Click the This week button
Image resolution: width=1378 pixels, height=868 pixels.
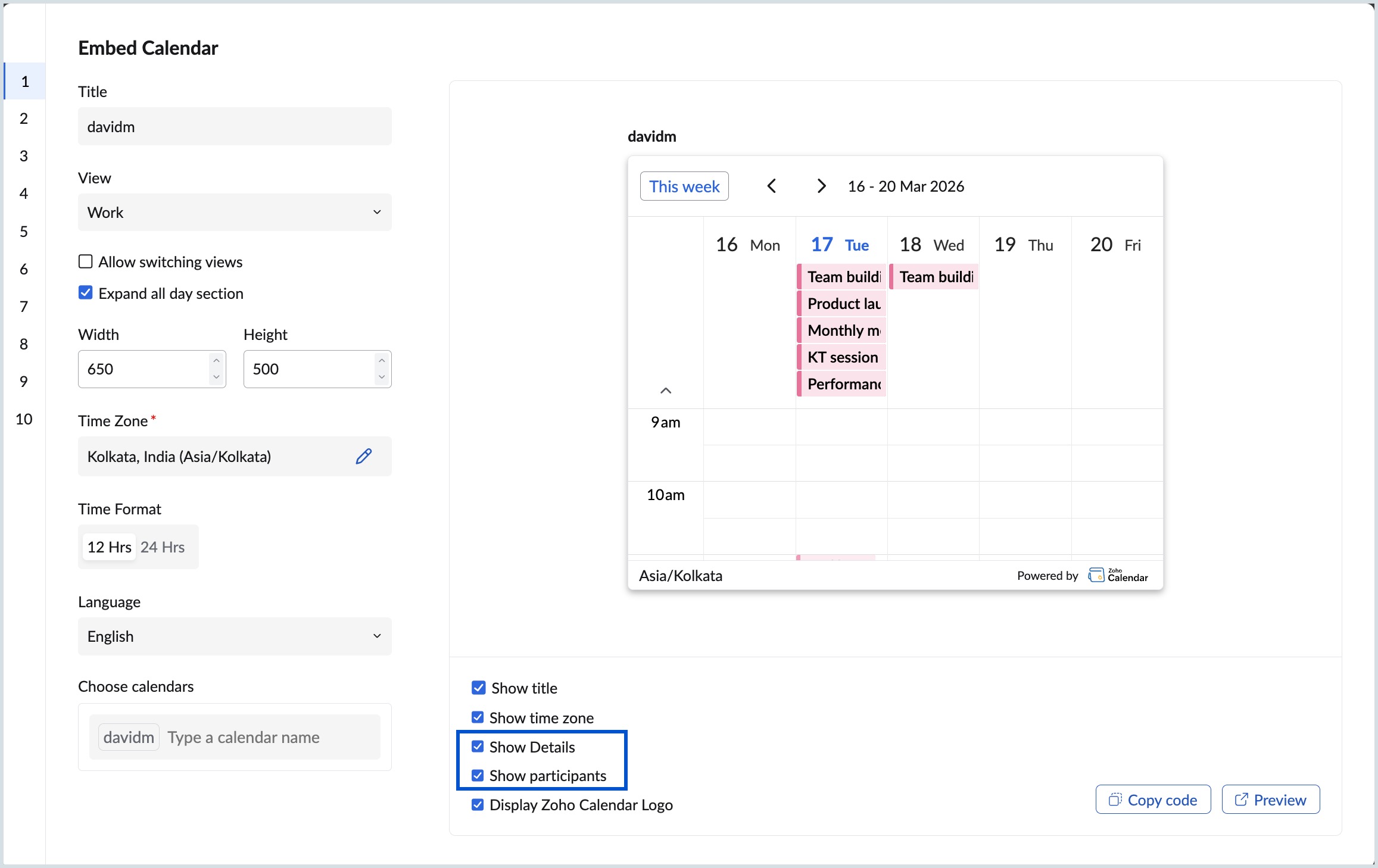[x=684, y=186]
